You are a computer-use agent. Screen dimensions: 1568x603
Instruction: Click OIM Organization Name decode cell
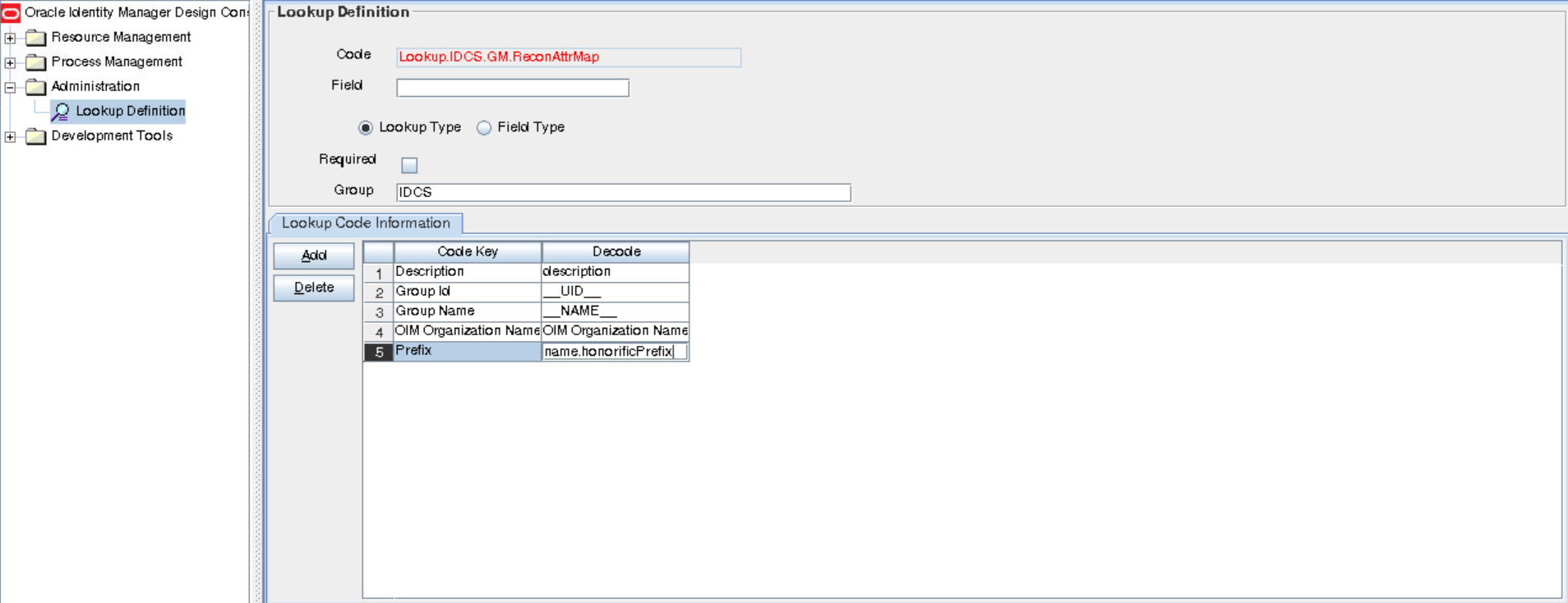click(616, 331)
